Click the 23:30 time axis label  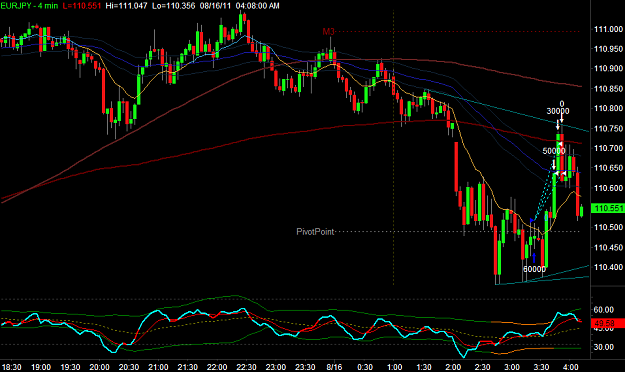(305, 367)
